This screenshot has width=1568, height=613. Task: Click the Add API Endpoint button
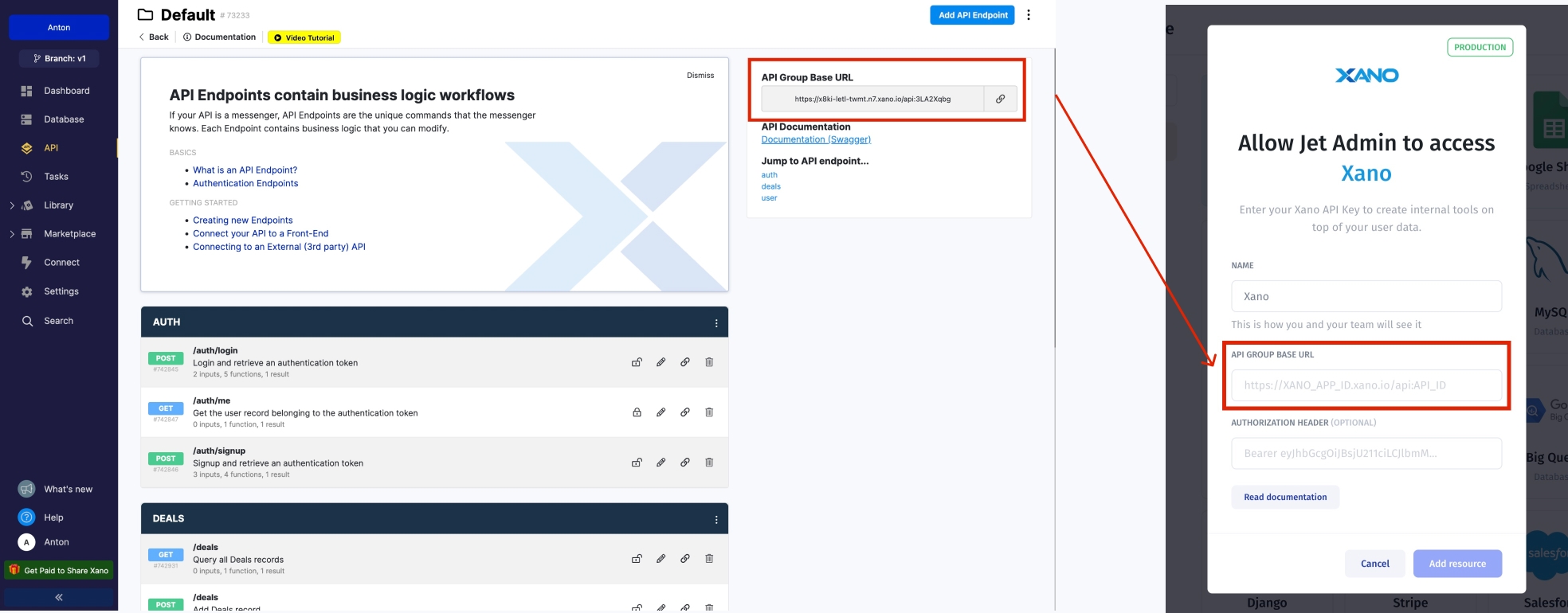(x=972, y=15)
